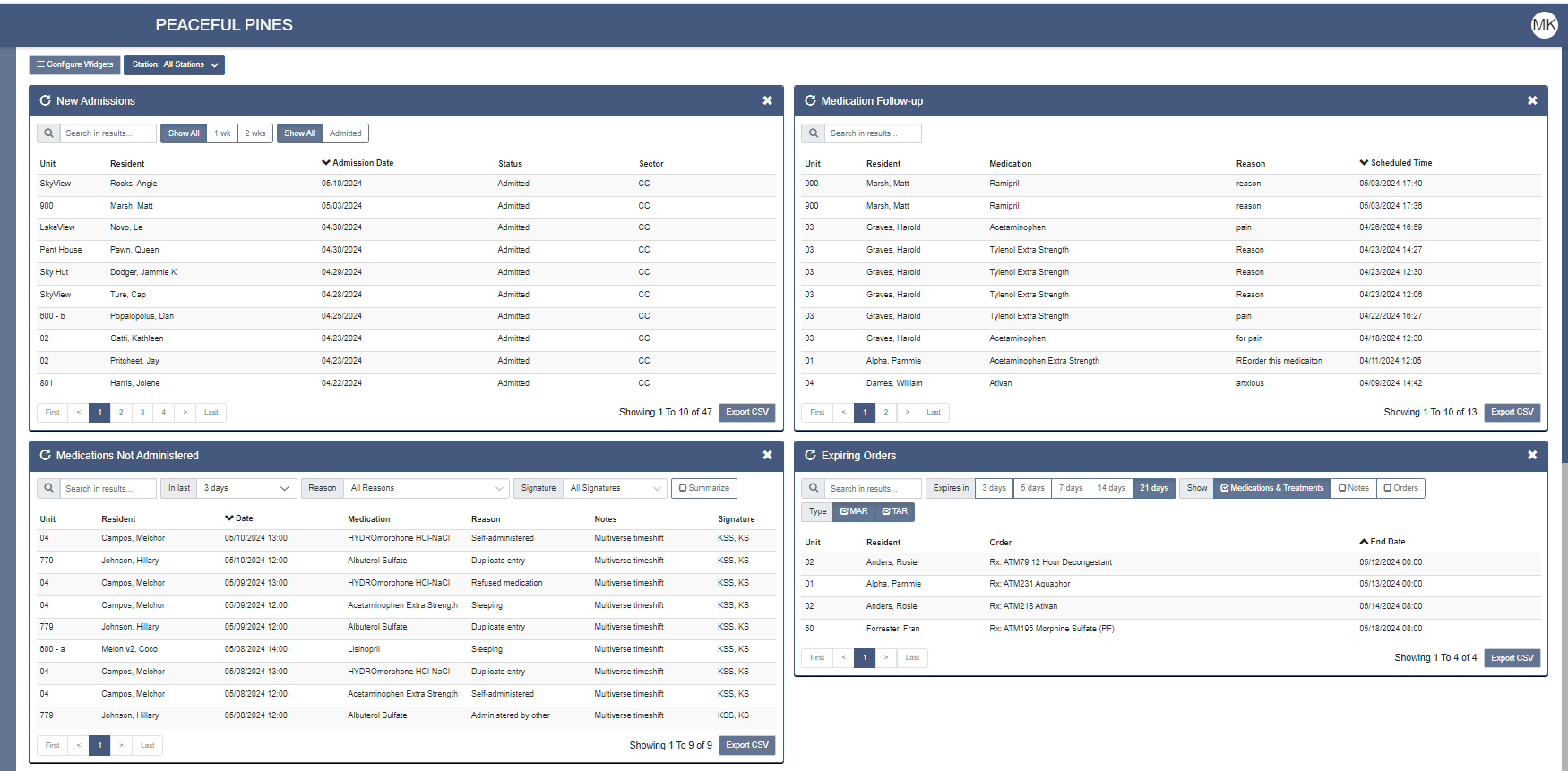
Task: Click the New Admissions search magnifier icon
Action: [x=48, y=133]
